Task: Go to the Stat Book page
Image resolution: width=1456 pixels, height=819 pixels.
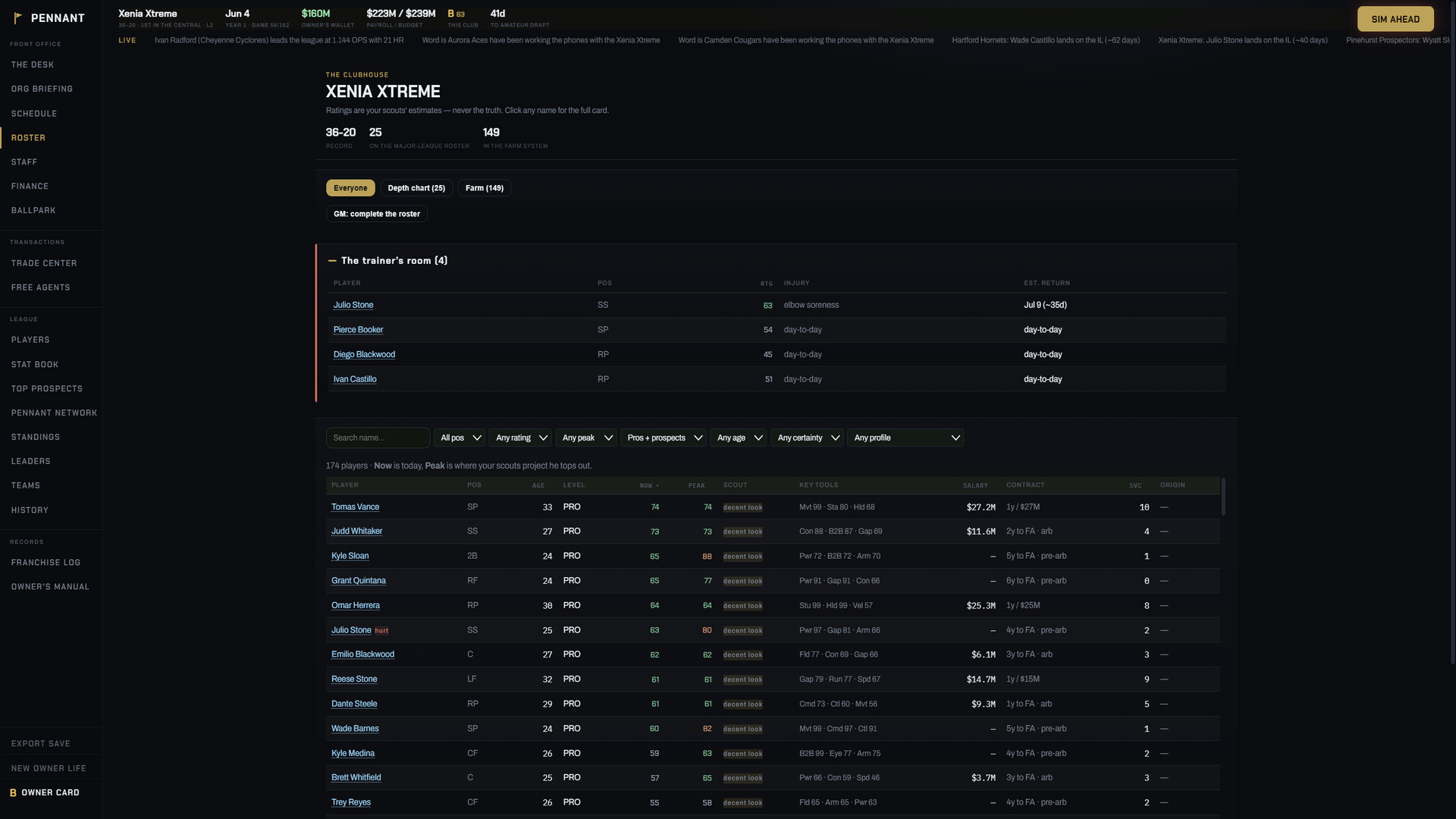Action: coord(35,365)
